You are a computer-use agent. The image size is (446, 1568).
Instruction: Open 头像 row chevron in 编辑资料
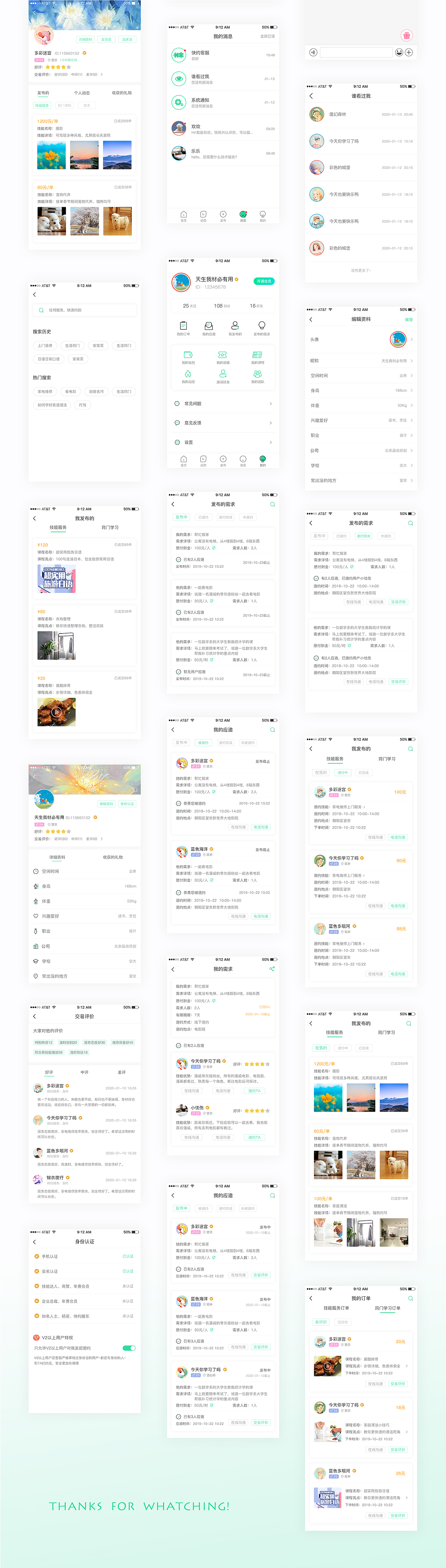(x=412, y=340)
